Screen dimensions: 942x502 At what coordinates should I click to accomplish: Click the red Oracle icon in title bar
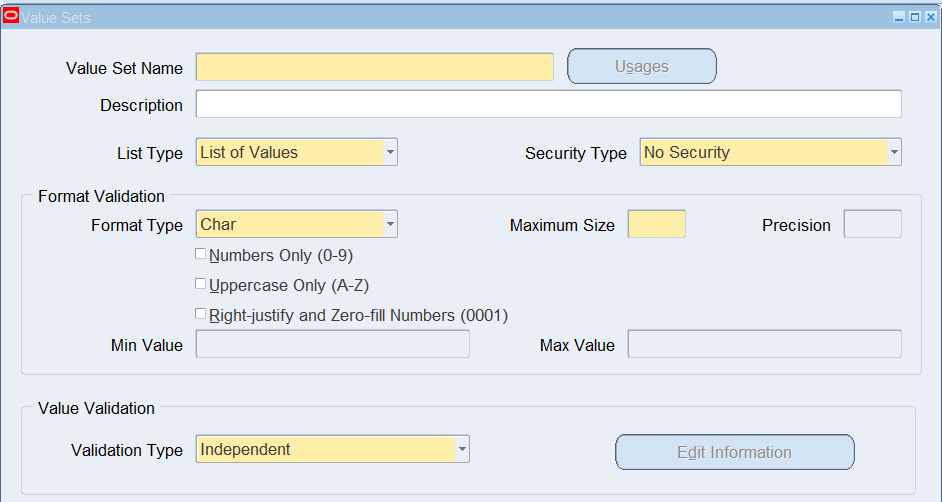(x=11, y=16)
